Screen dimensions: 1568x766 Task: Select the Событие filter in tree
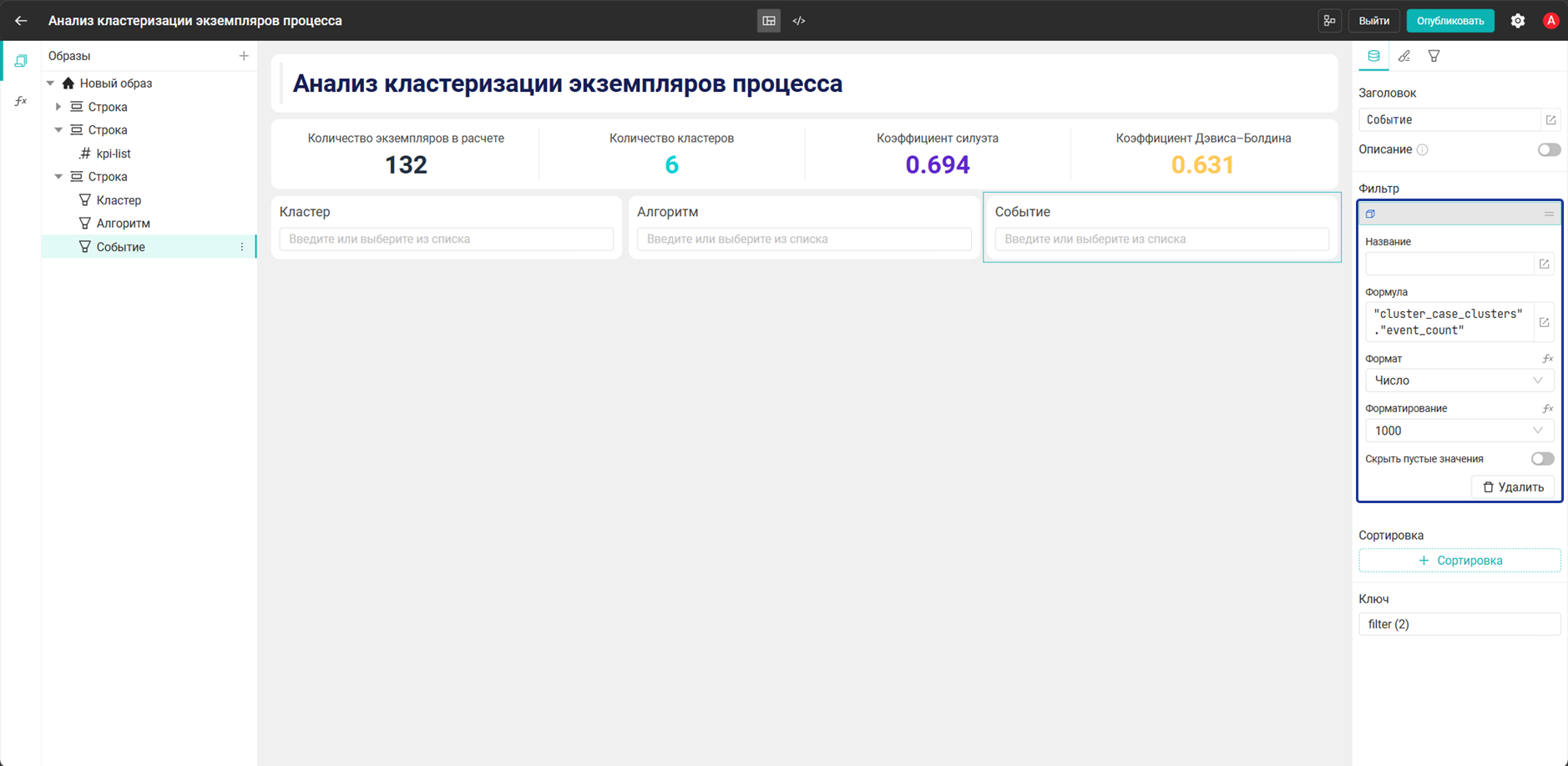(121, 247)
